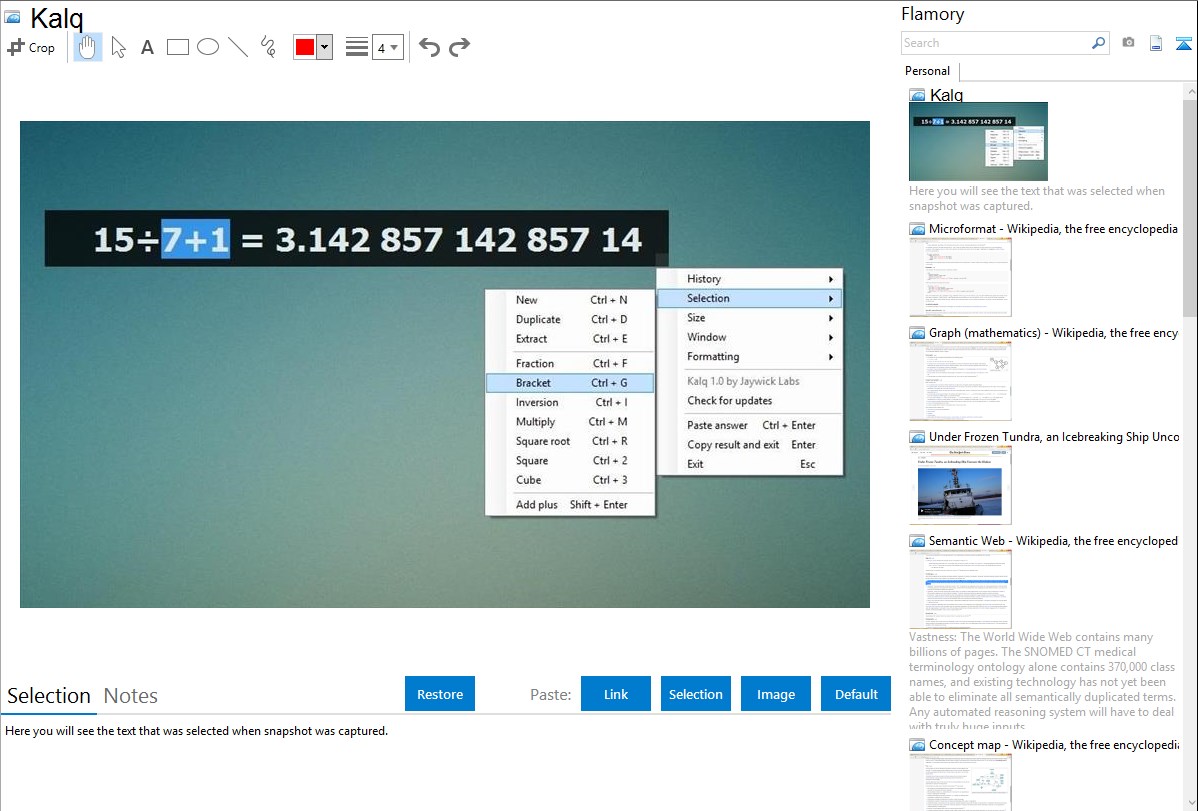Click the Kalq icon in sidebar list
This screenshot has width=1198, height=811.
917,96
